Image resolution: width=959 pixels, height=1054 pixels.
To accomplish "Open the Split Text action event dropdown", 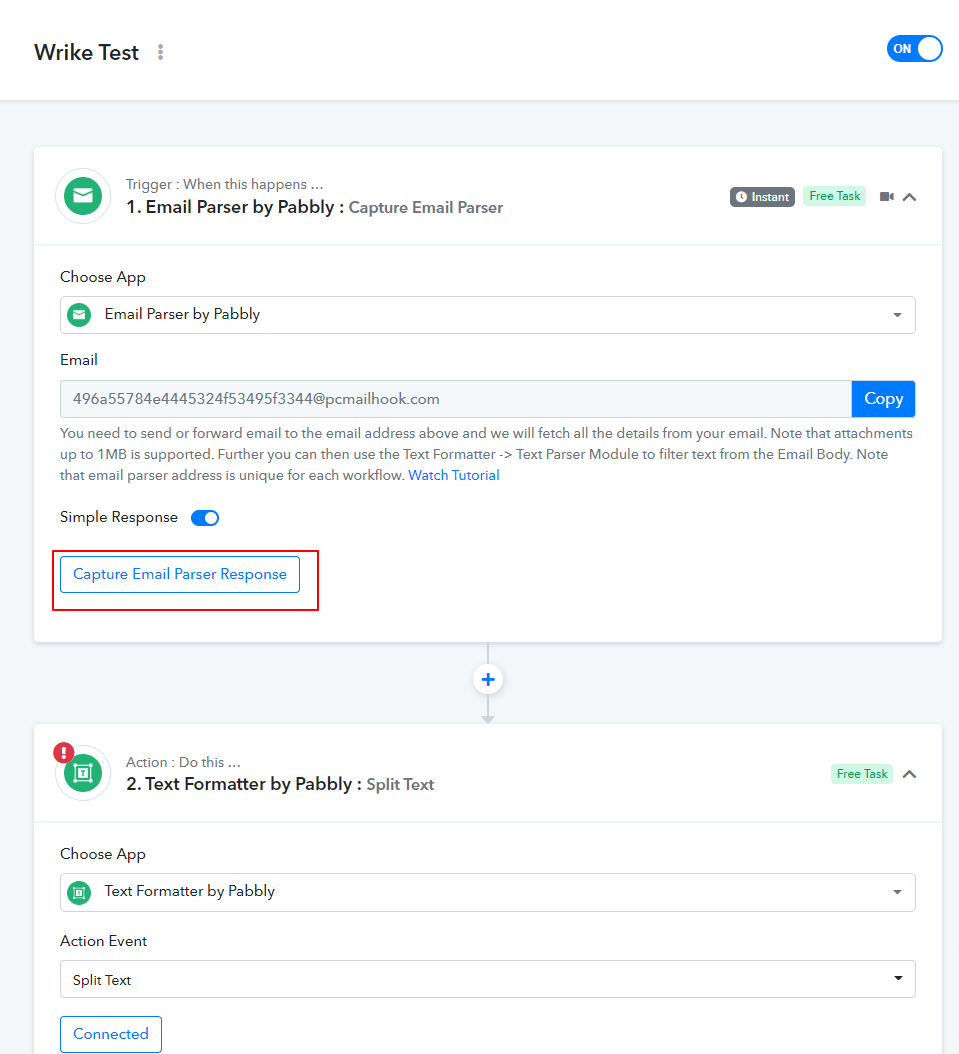I will coord(488,979).
